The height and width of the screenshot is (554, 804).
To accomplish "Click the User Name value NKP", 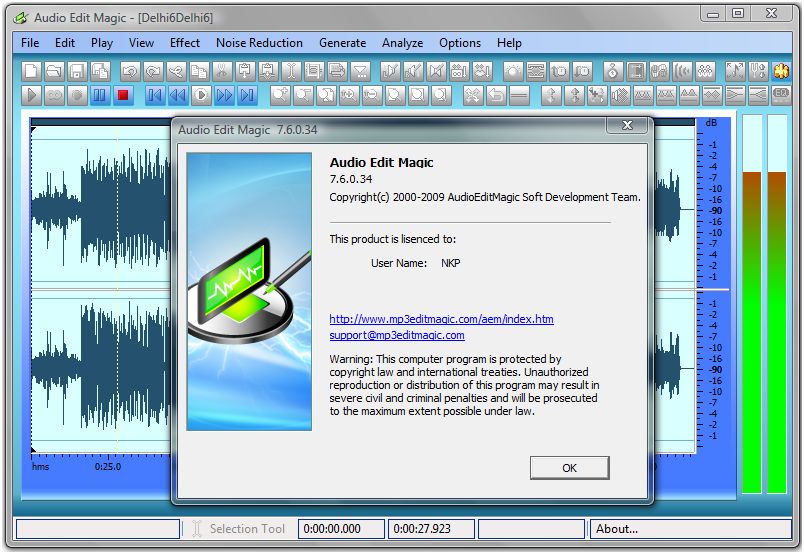I will [451, 263].
